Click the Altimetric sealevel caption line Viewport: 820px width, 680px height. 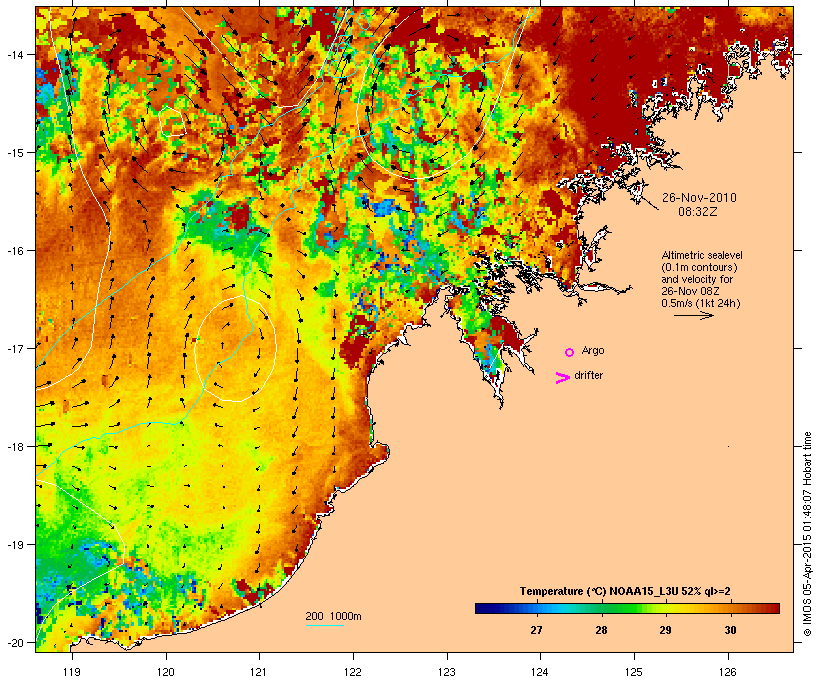point(702,255)
